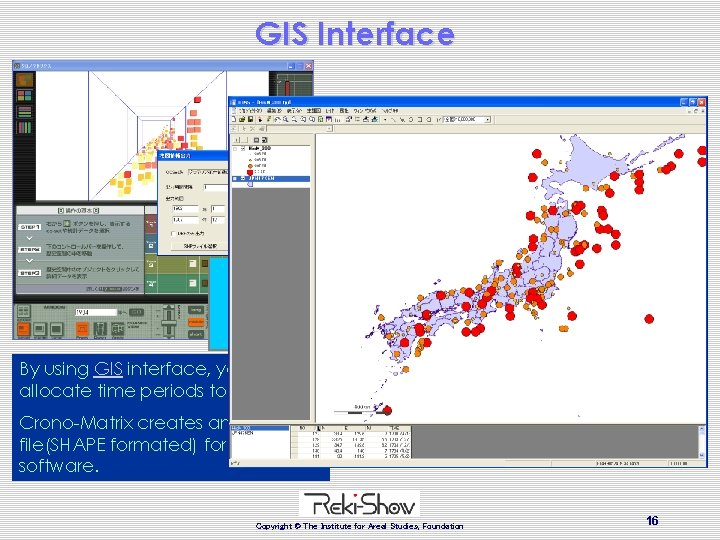The width and height of the screenshot is (720, 540).
Task: Open the Edit menu in GIS window
Action: [x=274, y=111]
